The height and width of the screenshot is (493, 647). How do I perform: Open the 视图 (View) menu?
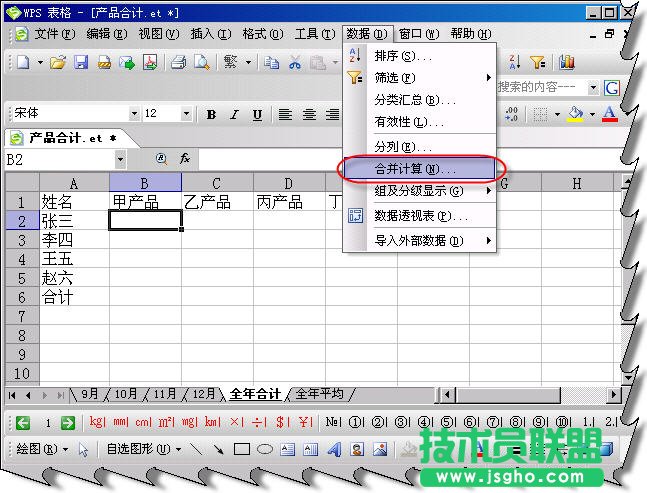point(159,33)
